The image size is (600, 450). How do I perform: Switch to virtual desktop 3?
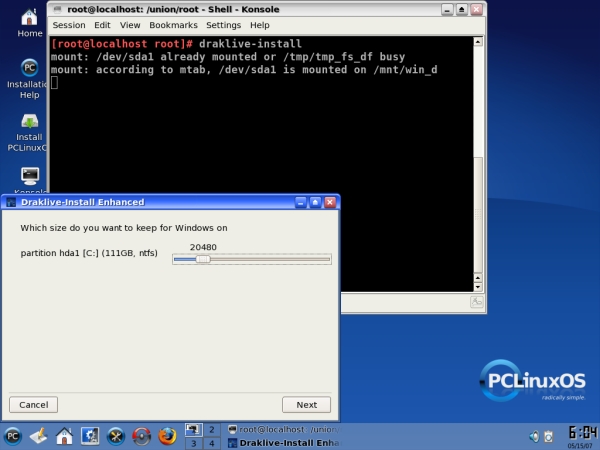[x=193, y=443]
